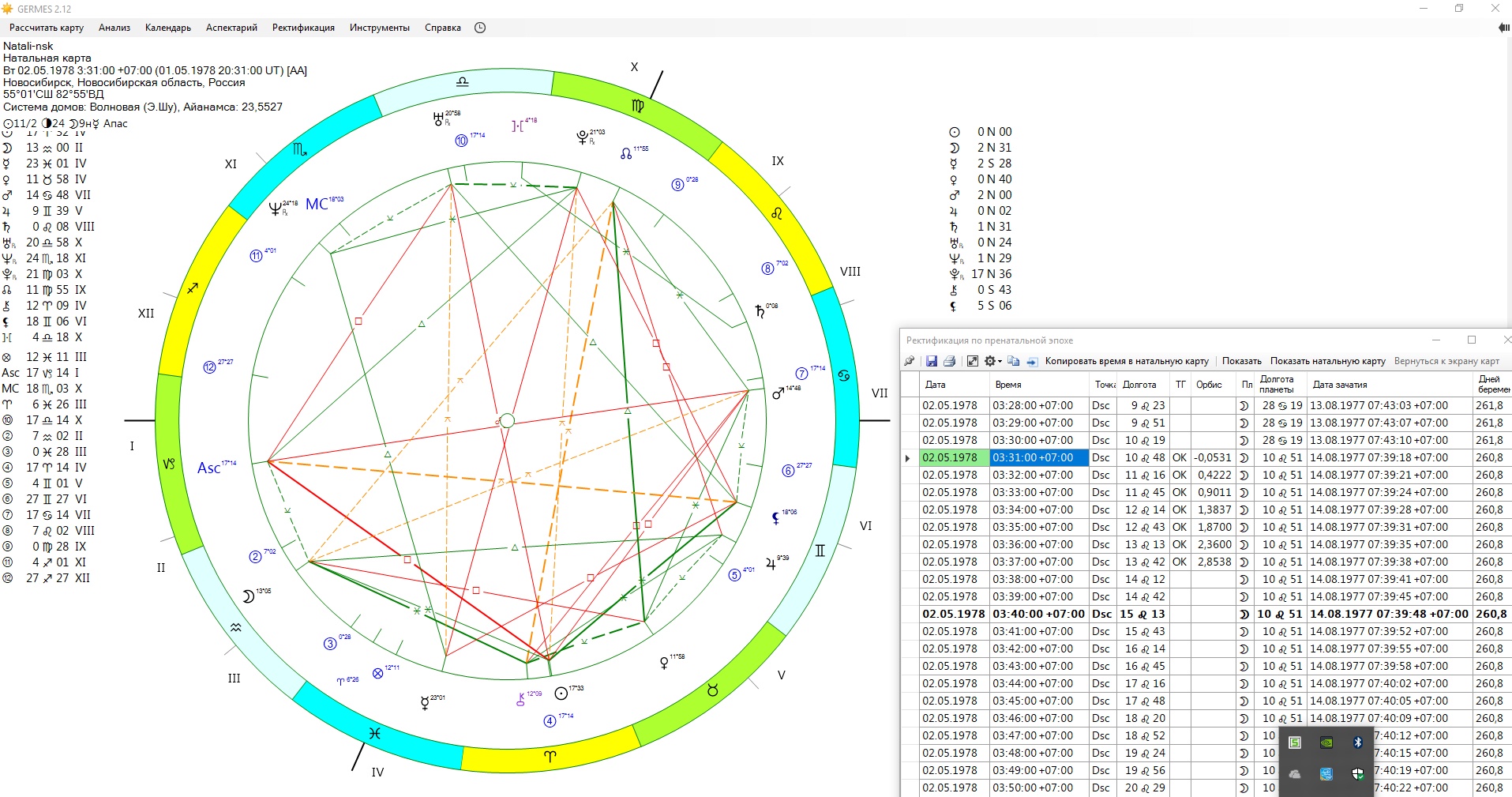Click the clock icon in menu bar

480,28
